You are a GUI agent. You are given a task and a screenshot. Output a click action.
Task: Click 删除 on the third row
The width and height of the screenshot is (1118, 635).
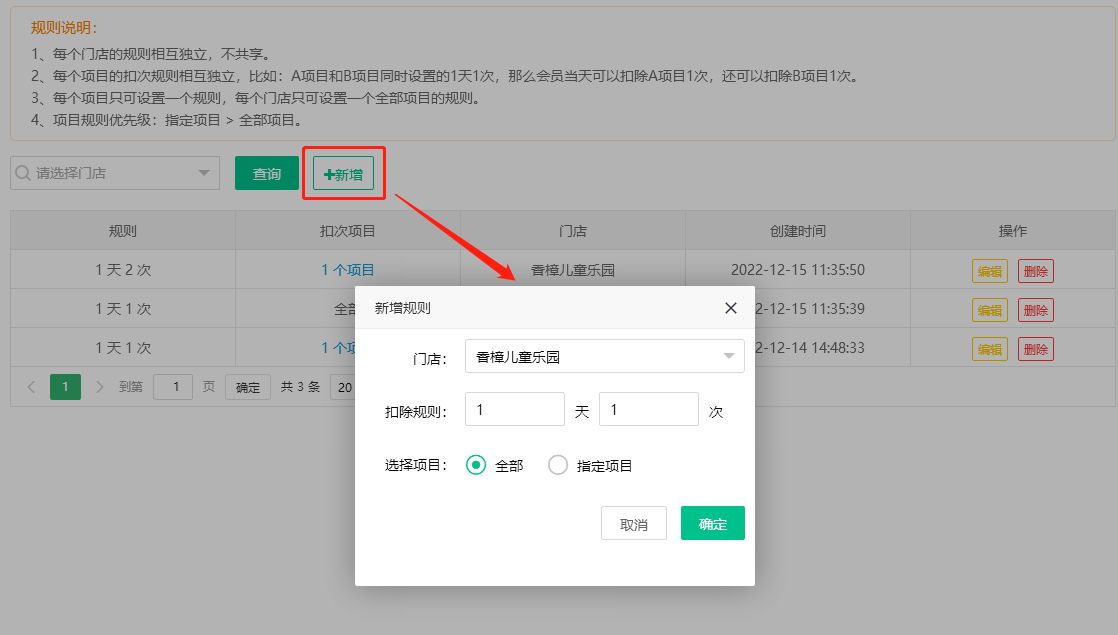coord(1035,349)
